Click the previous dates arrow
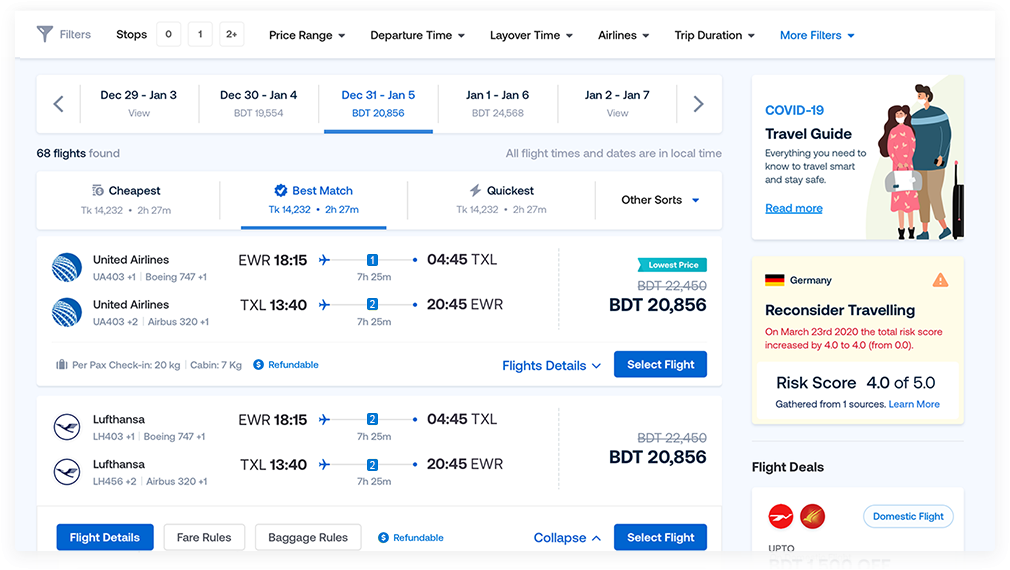Viewport: 1010px width, 570px height. (59, 103)
